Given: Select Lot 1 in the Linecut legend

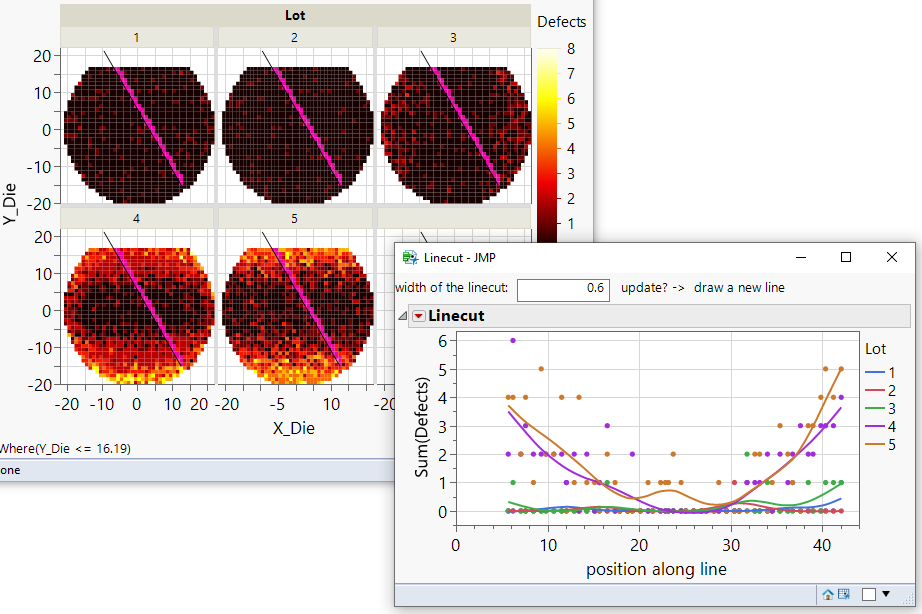Looking at the screenshot, I should (880, 372).
